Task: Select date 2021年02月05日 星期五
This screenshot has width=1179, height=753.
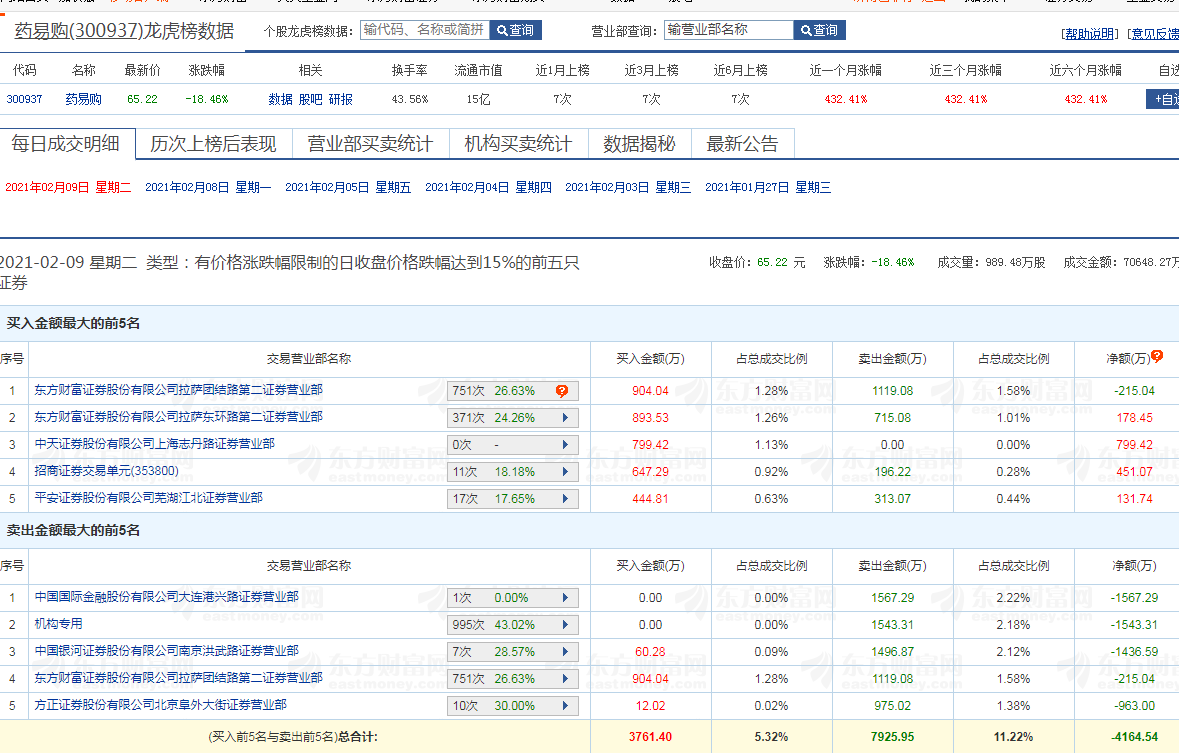Action: point(348,187)
